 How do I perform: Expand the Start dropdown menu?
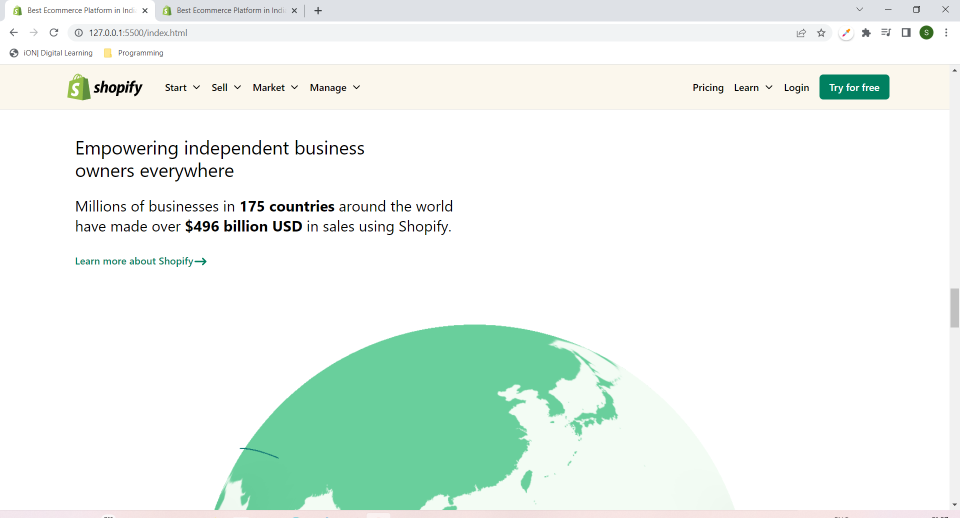182,88
